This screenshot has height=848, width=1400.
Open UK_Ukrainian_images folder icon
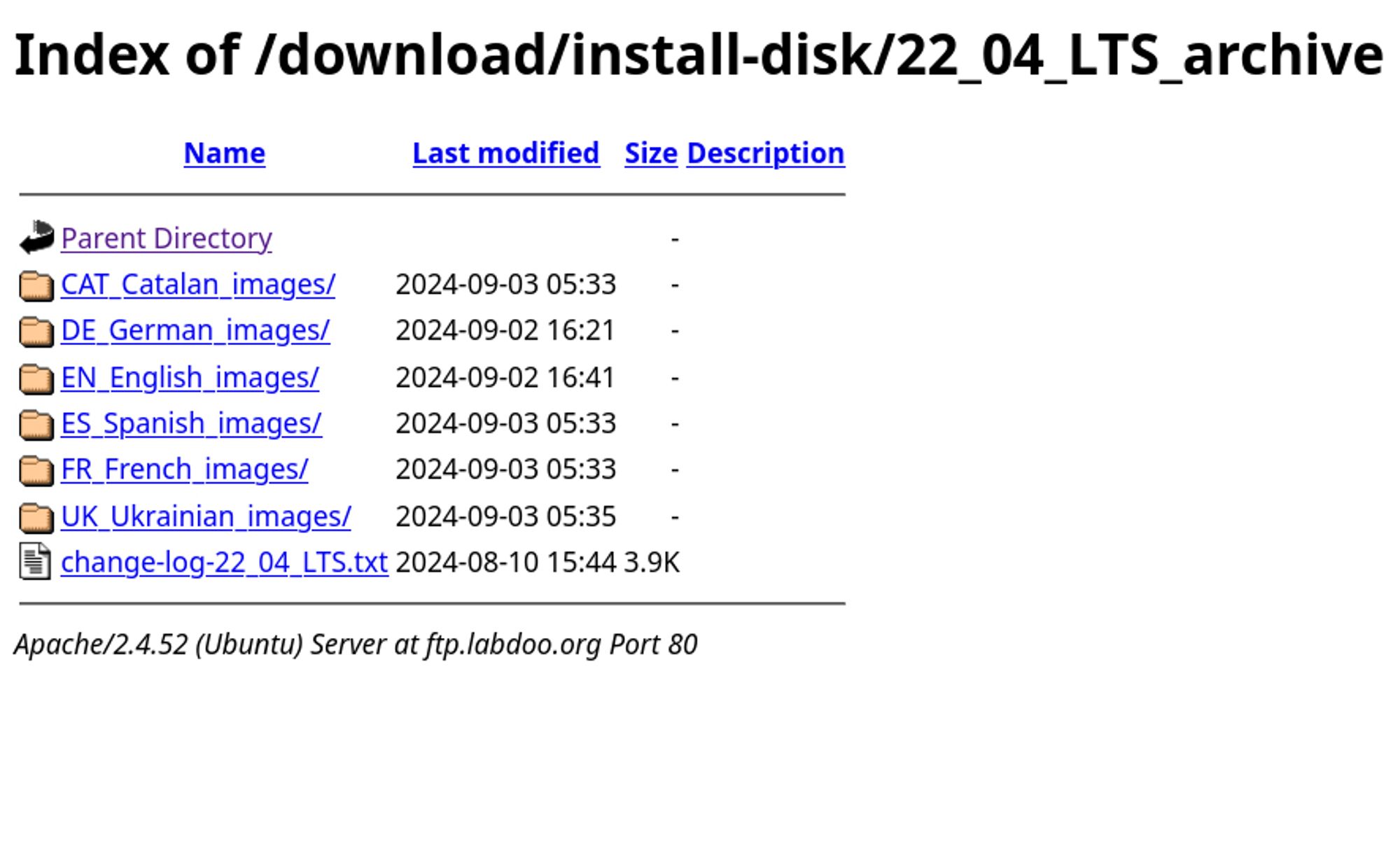(35, 515)
